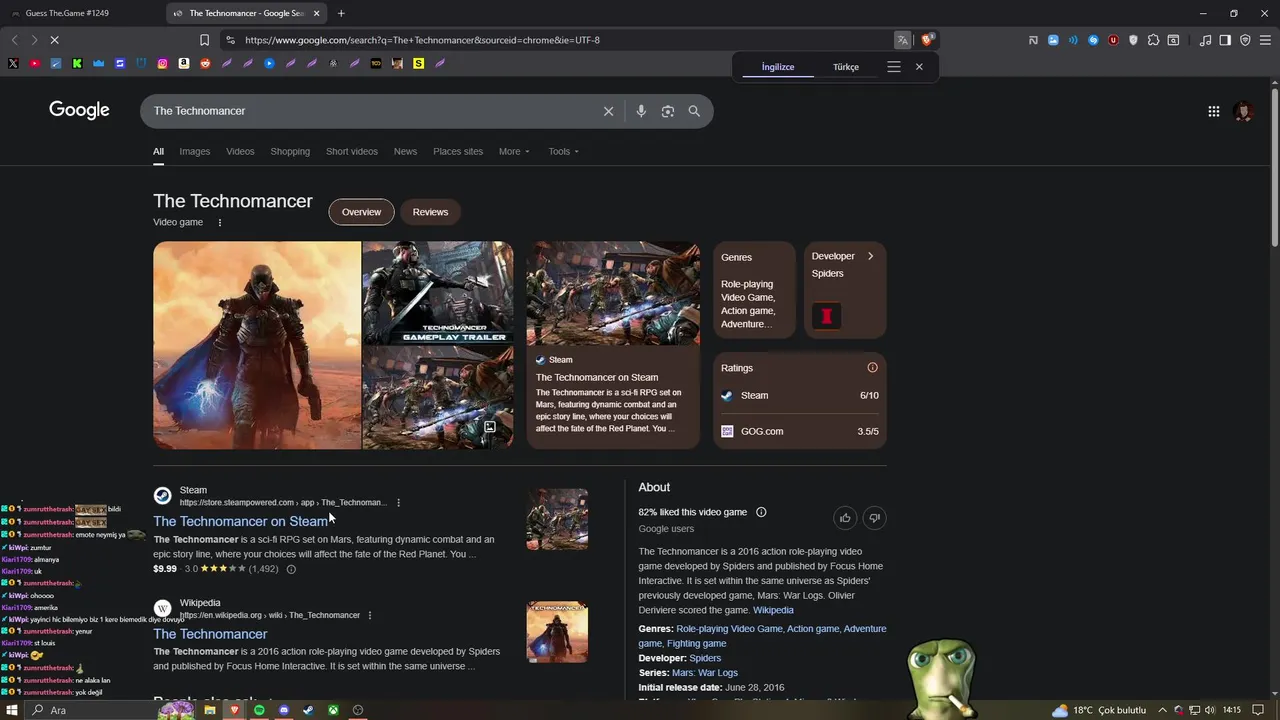Show hidden system tray icons
The height and width of the screenshot is (720, 1280).
click(x=1164, y=710)
